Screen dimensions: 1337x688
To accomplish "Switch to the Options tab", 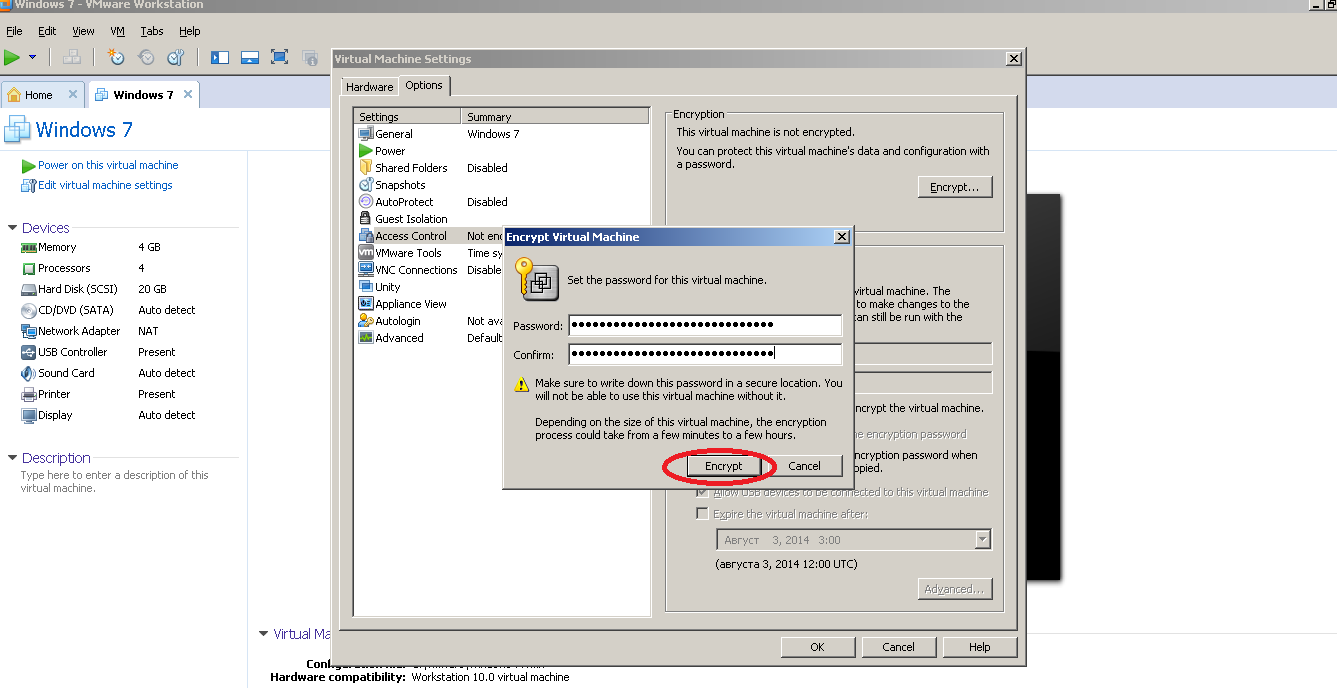I will (x=424, y=86).
